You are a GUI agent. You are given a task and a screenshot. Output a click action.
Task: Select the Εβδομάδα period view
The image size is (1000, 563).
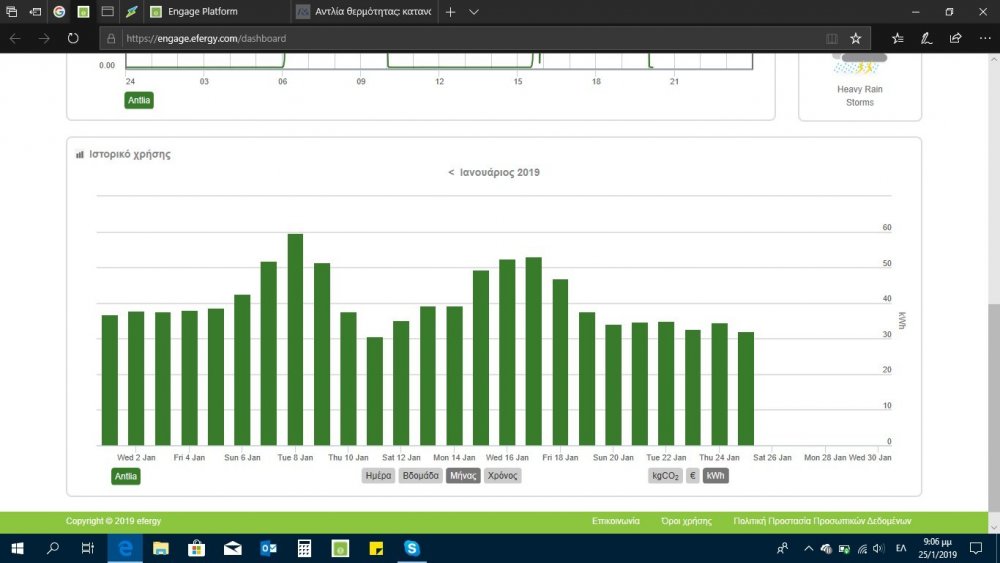click(x=419, y=476)
